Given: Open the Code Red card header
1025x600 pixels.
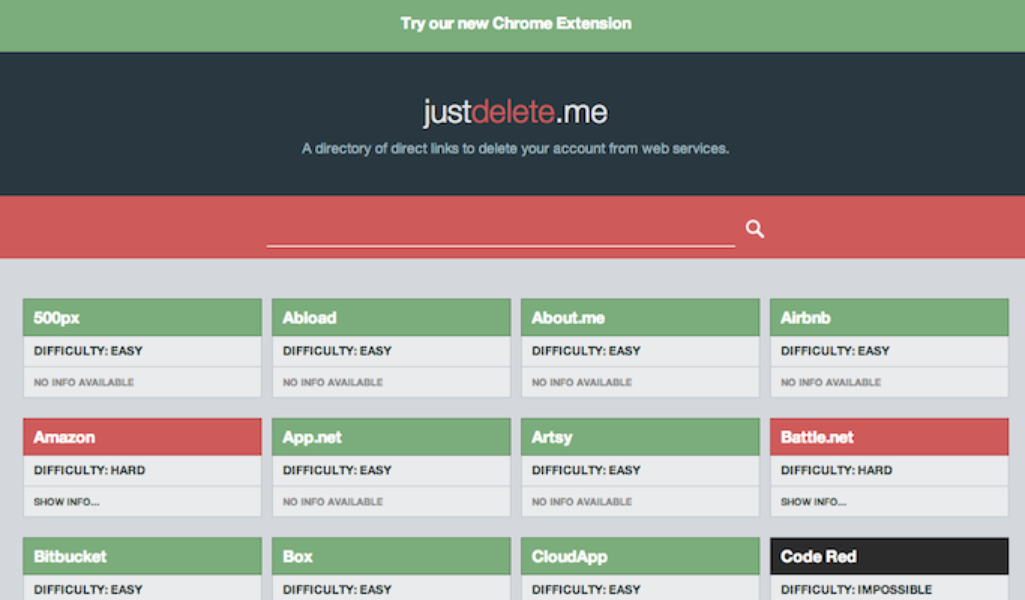Looking at the screenshot, I should point(889,556).
